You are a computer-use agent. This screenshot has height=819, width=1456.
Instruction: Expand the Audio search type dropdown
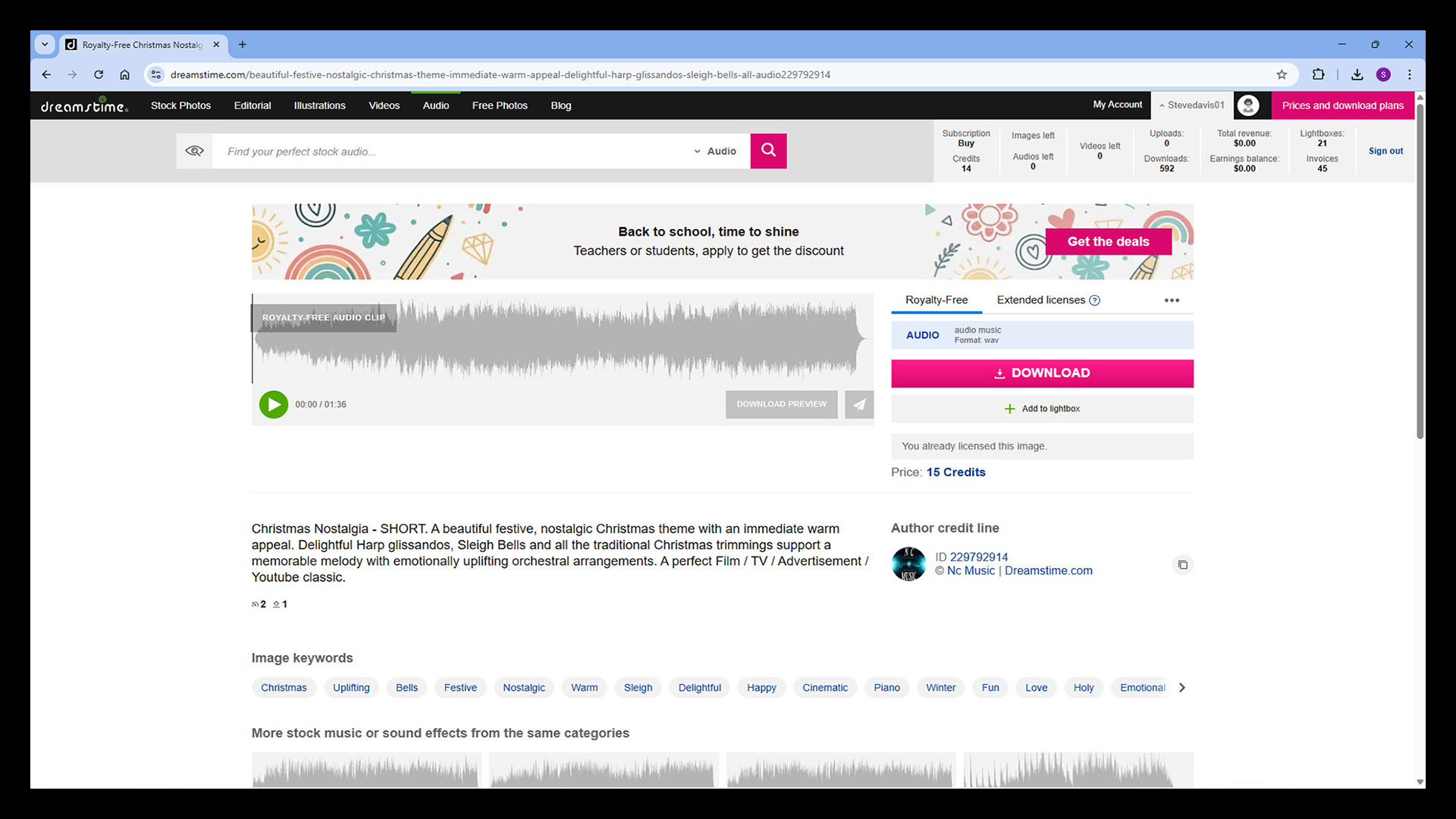715,151
